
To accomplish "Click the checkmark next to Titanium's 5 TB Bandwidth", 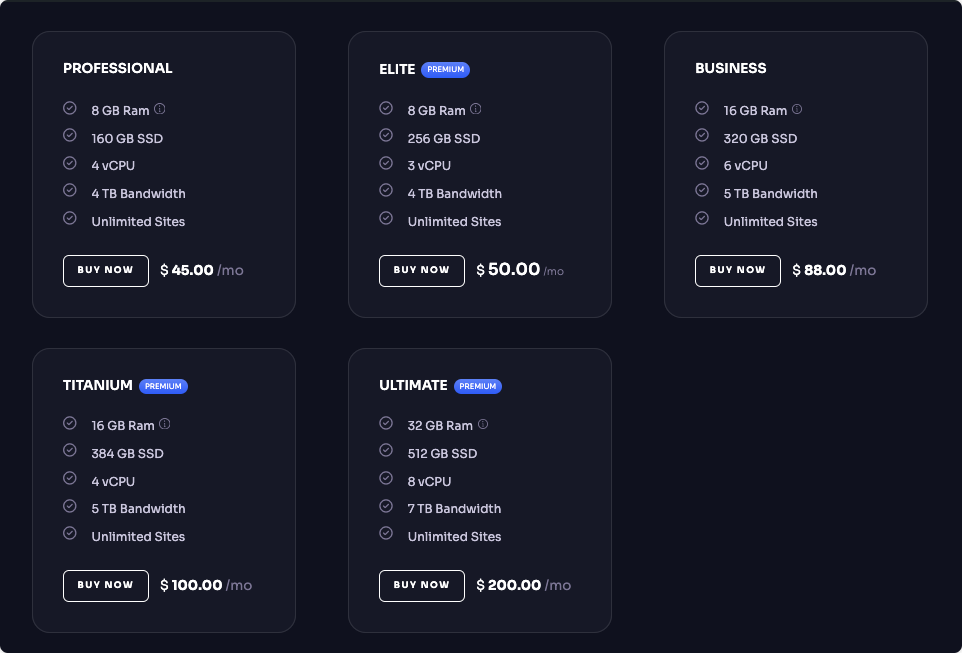I will (70, 506).
